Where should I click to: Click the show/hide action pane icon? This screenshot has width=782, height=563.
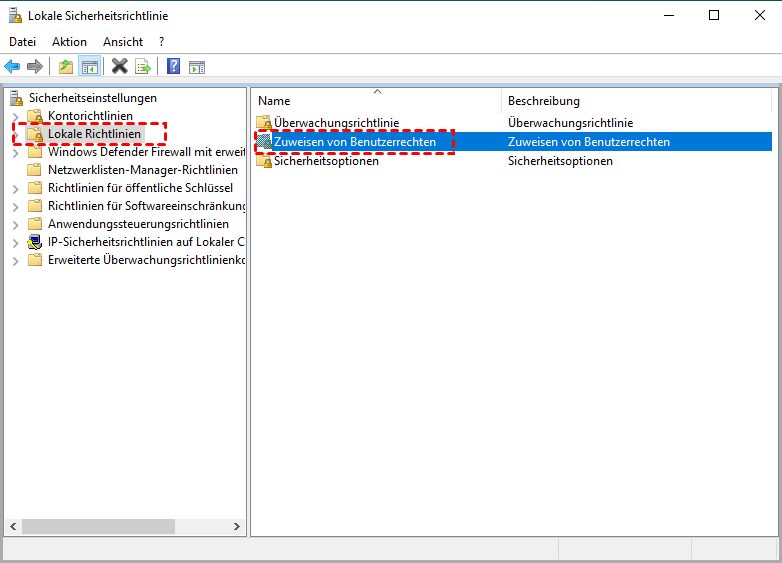click(197, 67)
